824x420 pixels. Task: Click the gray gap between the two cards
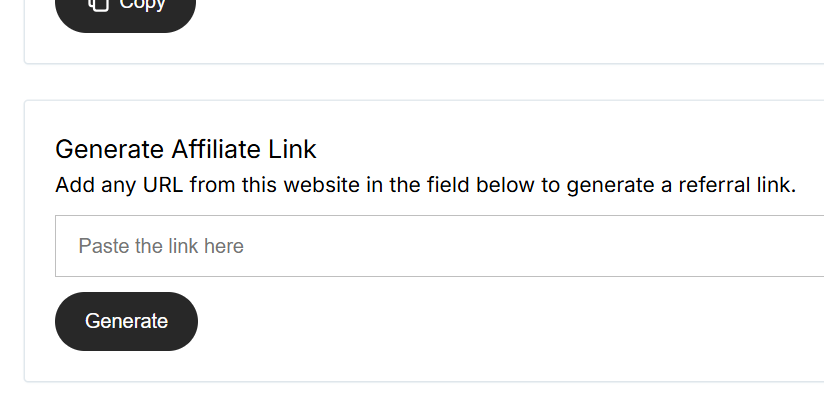coord(400,82)
